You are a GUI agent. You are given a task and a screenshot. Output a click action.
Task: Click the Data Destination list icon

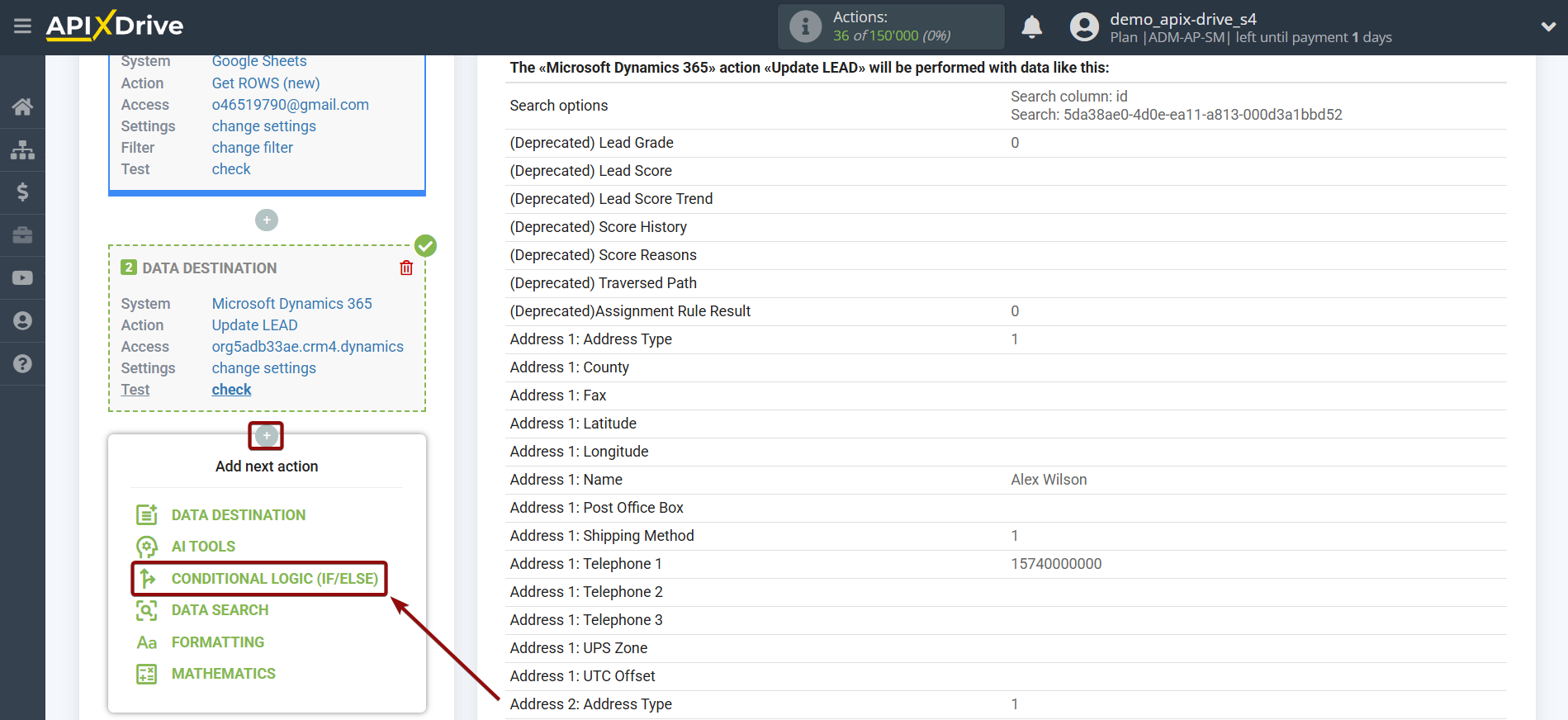pos(147,514)
